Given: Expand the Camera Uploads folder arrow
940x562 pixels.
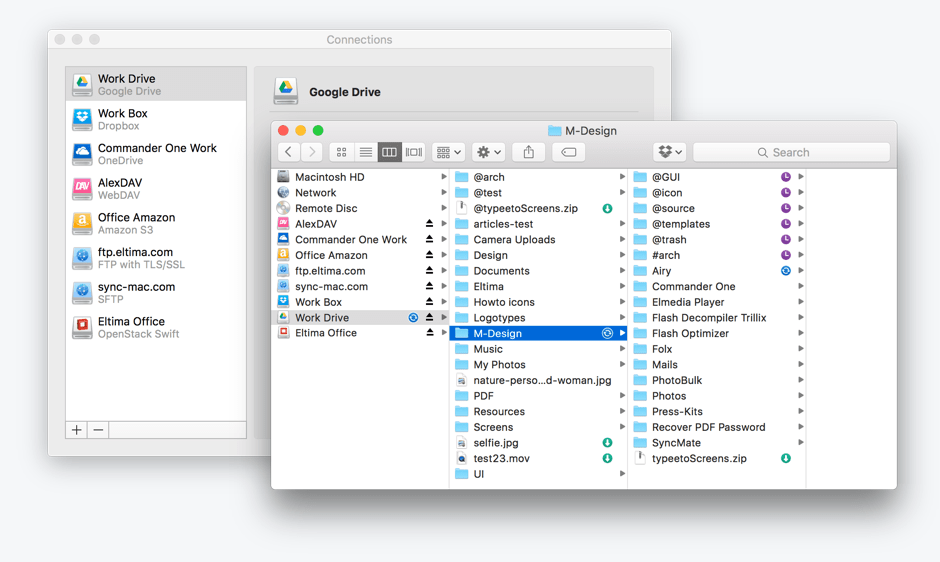Looking at the screenshot, I should (x=622, y=239).
